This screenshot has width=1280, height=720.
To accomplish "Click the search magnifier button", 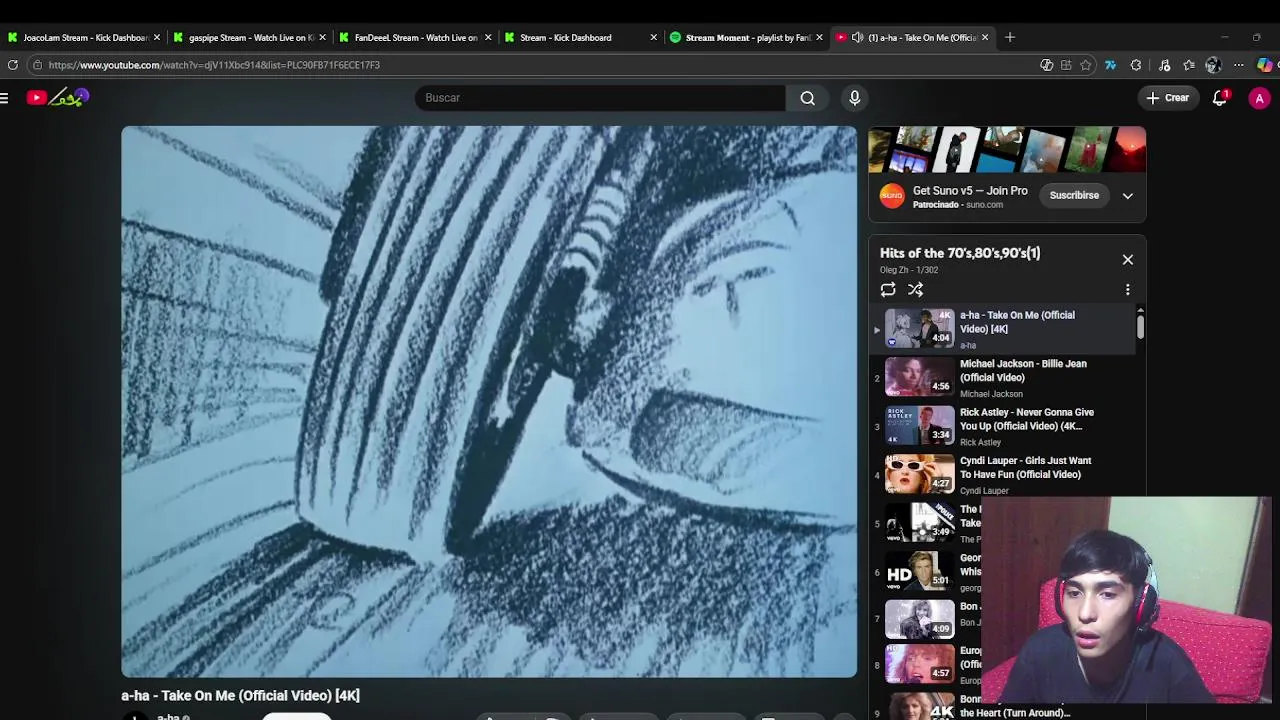I will [807, 98].
